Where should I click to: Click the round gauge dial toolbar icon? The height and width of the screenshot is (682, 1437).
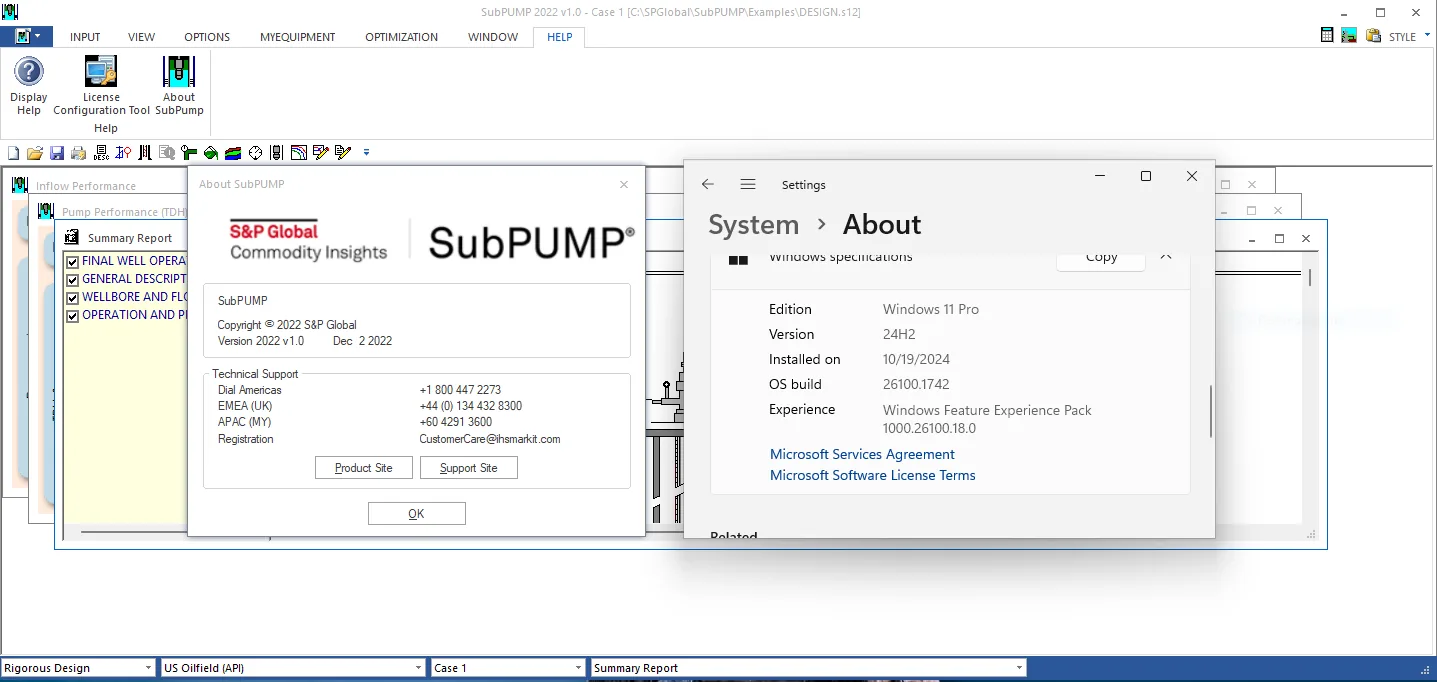click(x=255, y=153)
